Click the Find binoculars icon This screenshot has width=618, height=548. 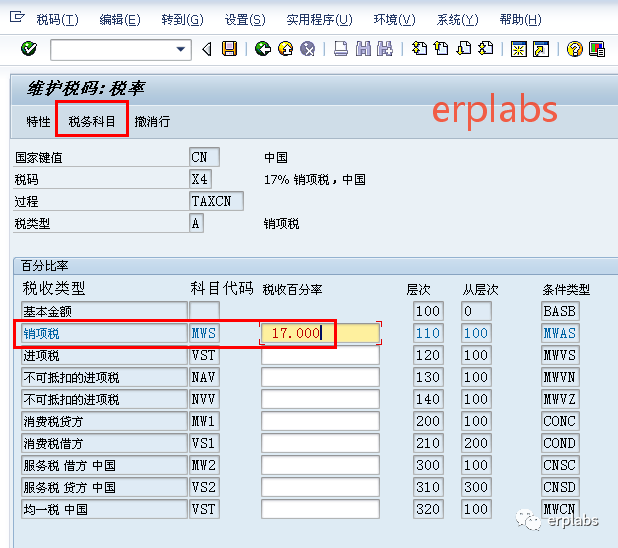(x=363, y=49)
